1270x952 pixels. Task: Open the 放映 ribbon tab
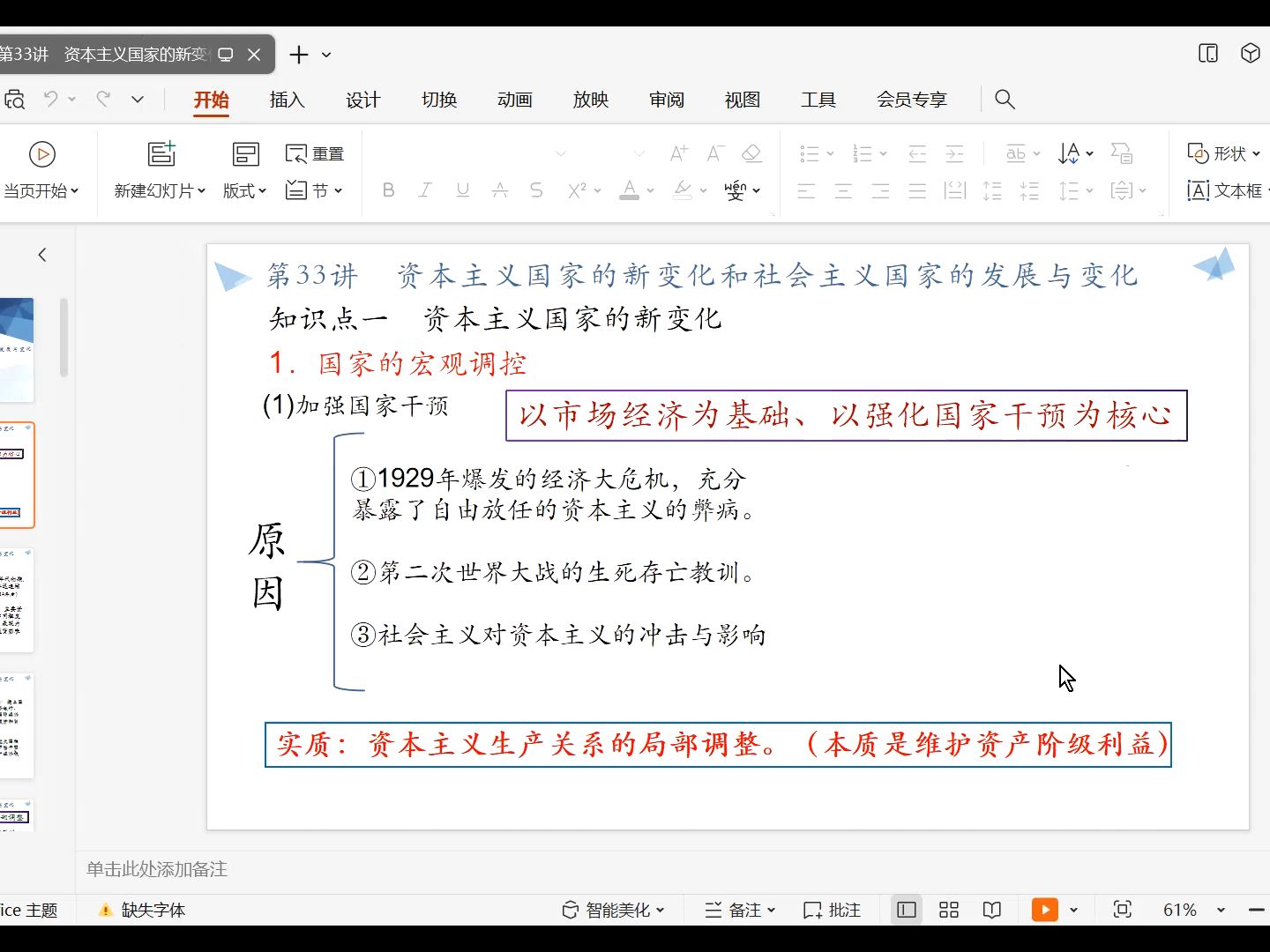coord(591,100)
